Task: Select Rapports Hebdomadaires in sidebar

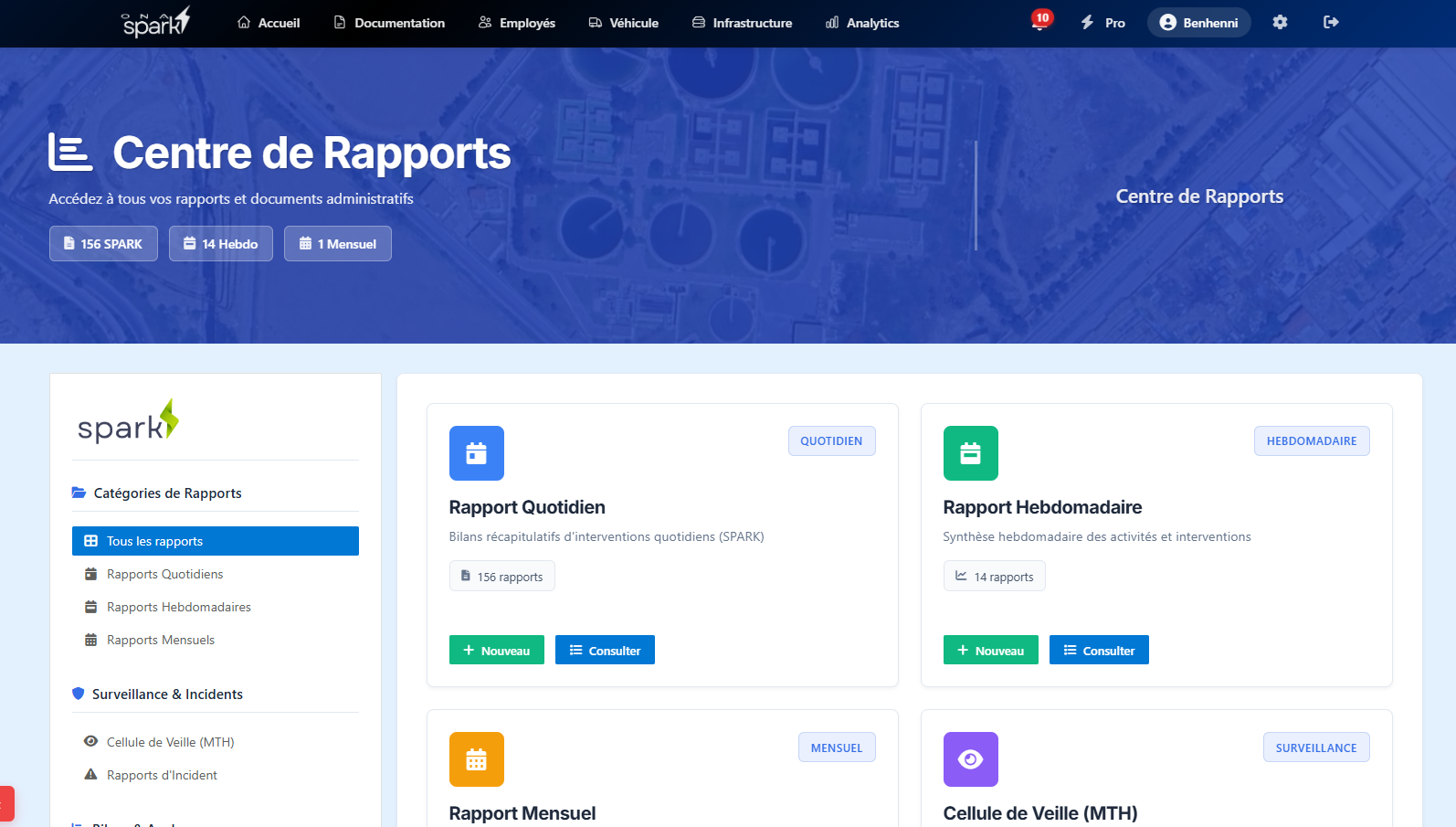Action: tap(178, 607)
